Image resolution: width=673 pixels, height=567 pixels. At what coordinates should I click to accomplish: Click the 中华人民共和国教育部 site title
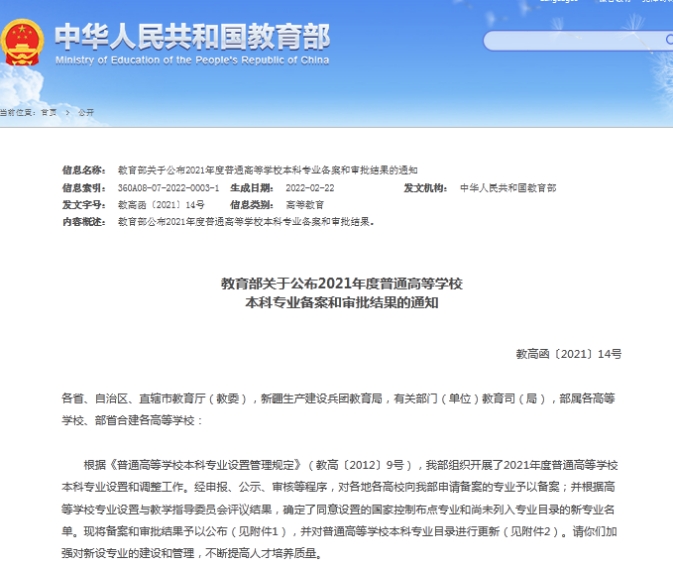tap(191, 35)
